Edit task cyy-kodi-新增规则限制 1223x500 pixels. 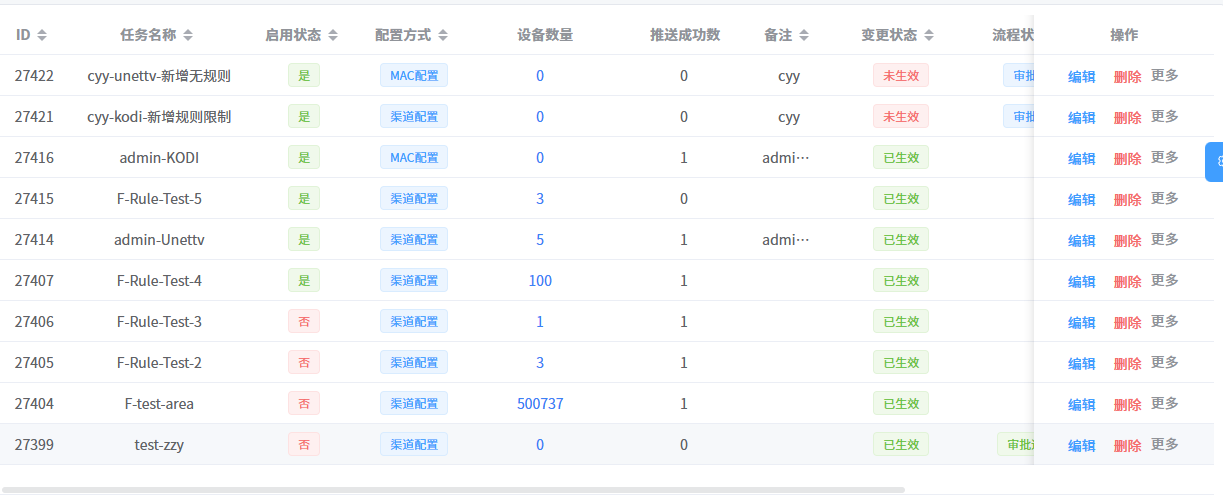click(x=1082, y=117)
